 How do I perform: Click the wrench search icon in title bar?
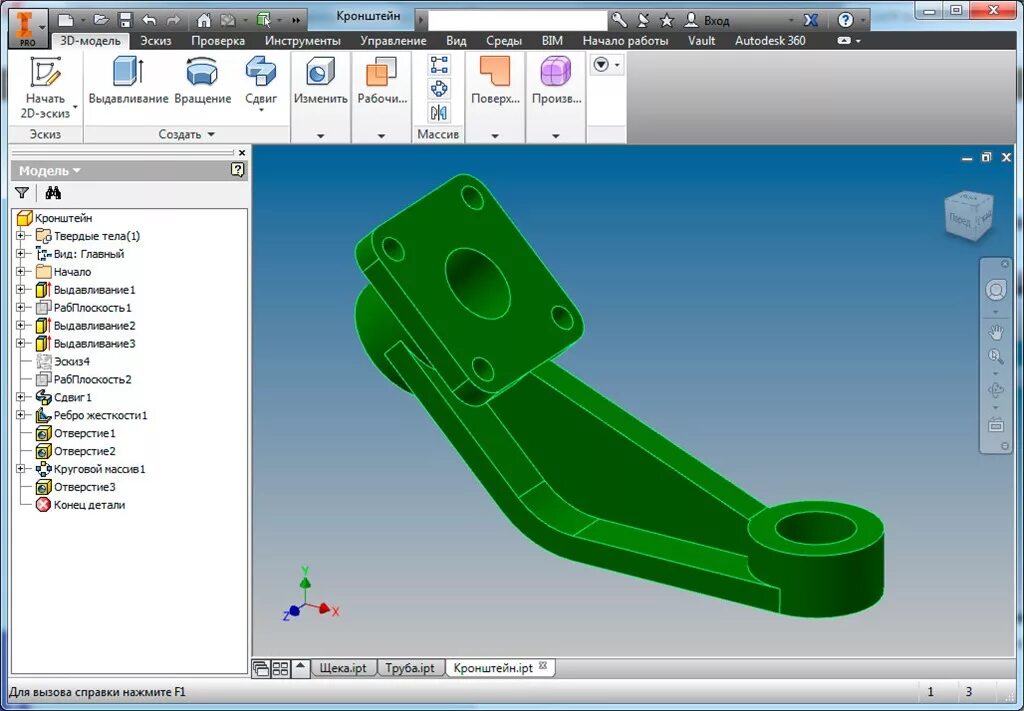[x=619, y=20]
